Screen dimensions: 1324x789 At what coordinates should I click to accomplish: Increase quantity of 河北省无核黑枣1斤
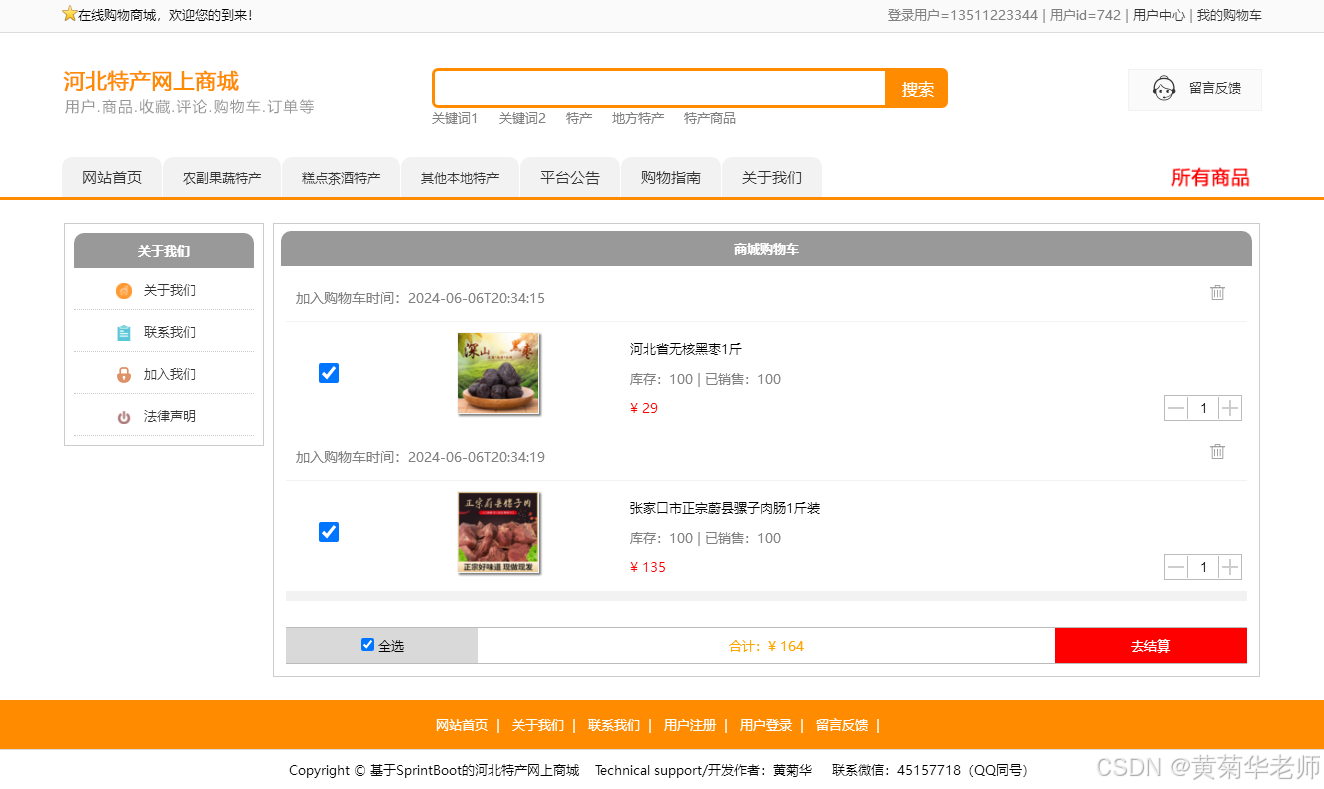tap(1230, 408)
